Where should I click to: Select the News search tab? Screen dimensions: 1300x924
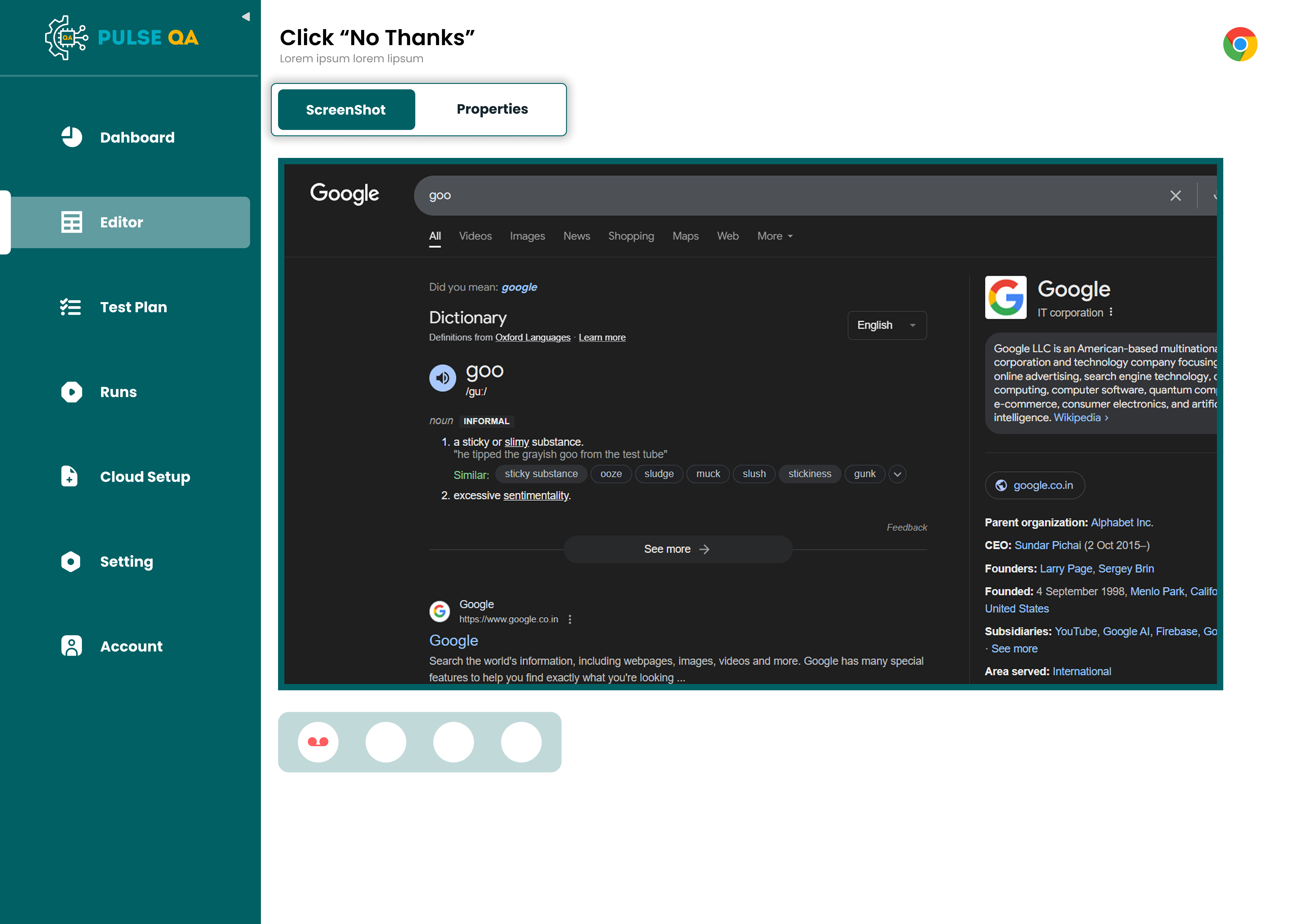(x=577, y=236)
